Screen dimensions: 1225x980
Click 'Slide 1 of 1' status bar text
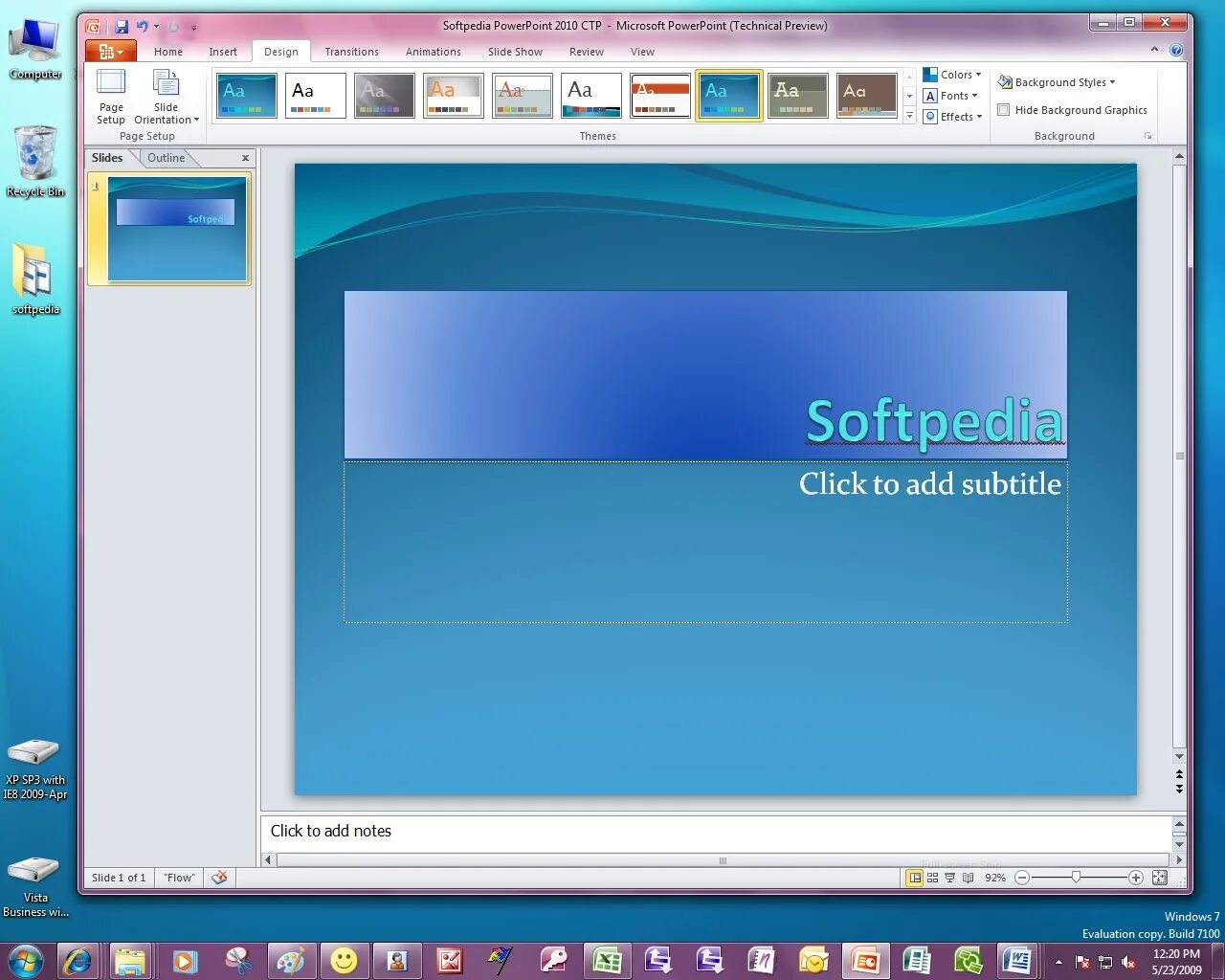tap(119, 878)
